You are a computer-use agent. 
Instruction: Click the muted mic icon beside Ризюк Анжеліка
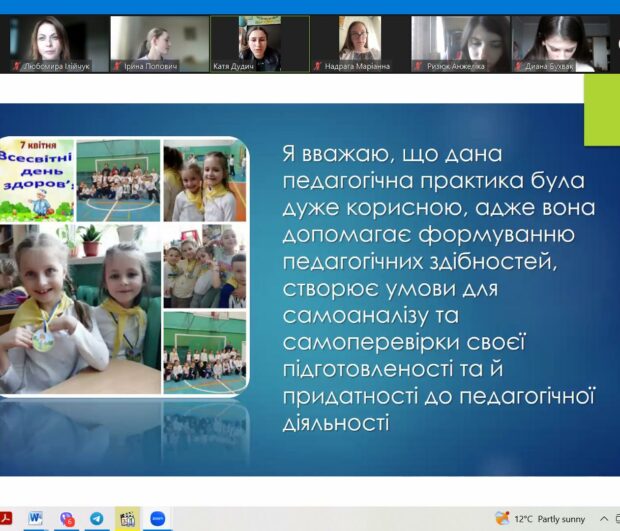tap(418, 66)
